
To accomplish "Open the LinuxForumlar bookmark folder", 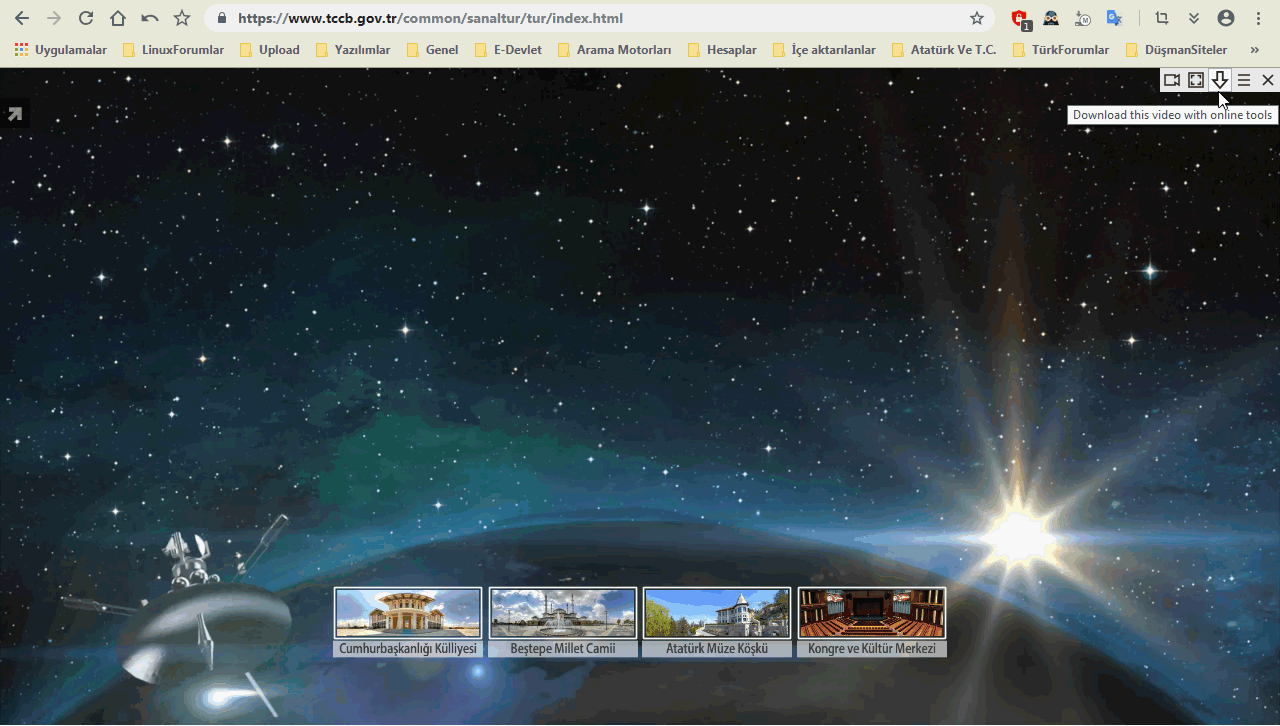I will tap(173, 50).
